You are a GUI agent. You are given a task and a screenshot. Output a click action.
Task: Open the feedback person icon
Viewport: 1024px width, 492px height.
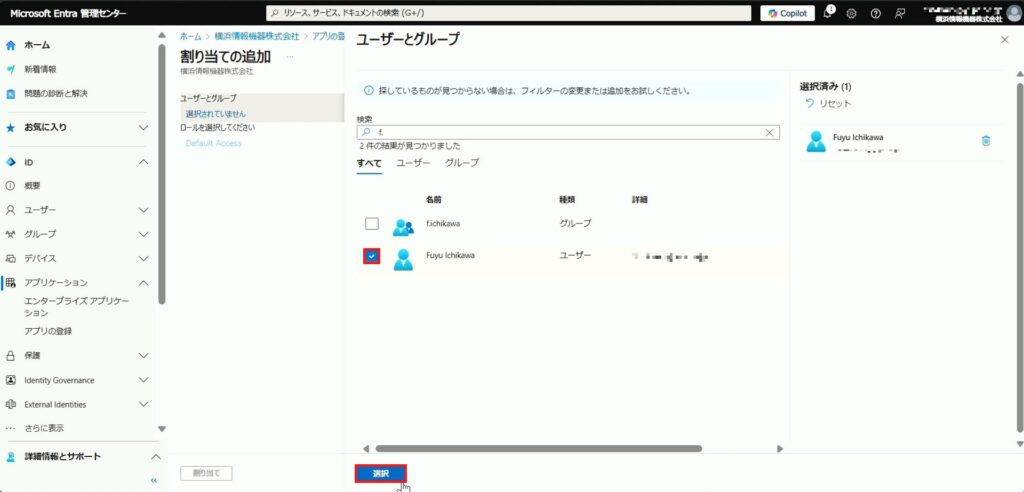900,13
